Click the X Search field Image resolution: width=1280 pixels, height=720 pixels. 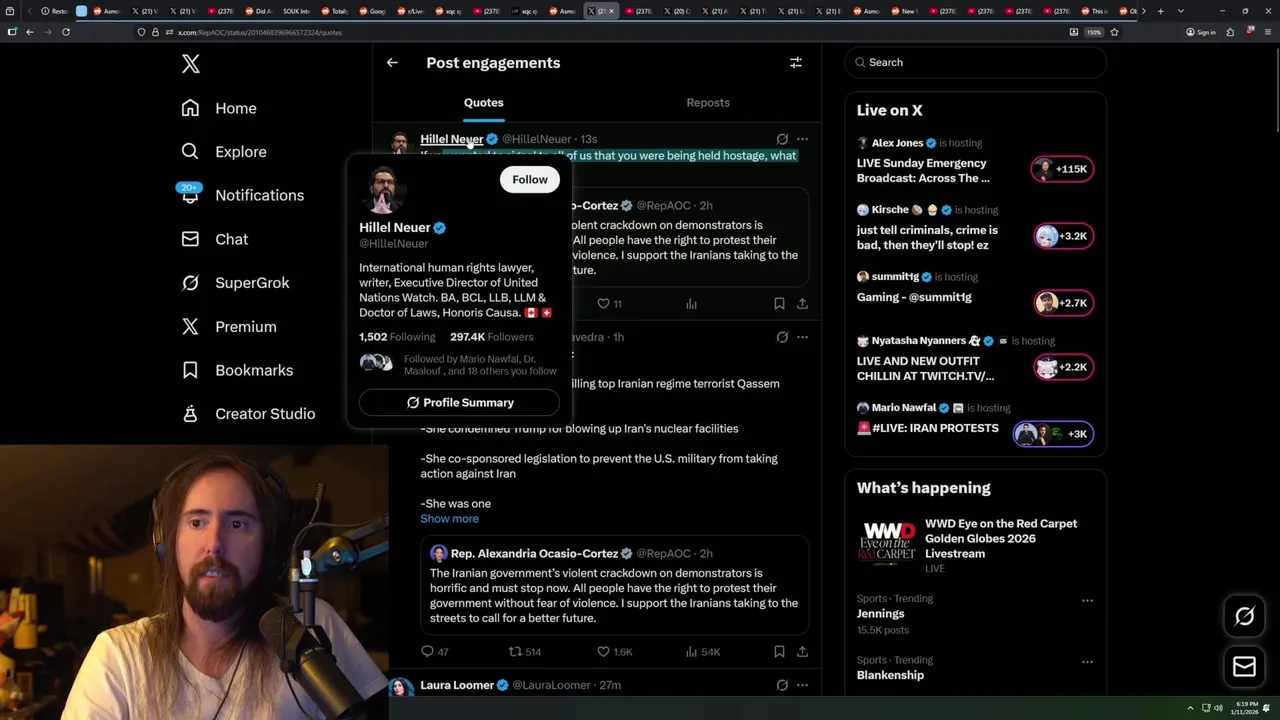[976, 62]
